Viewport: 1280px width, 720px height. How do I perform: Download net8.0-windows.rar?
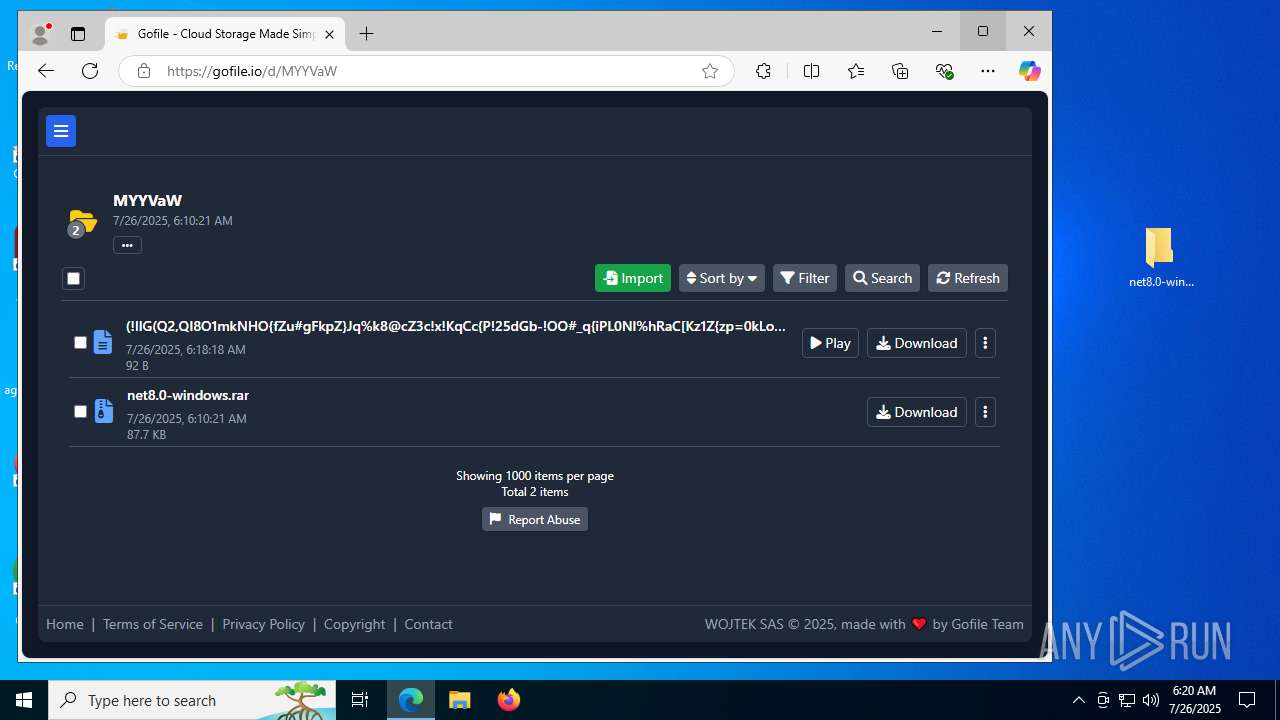[917, 412]
